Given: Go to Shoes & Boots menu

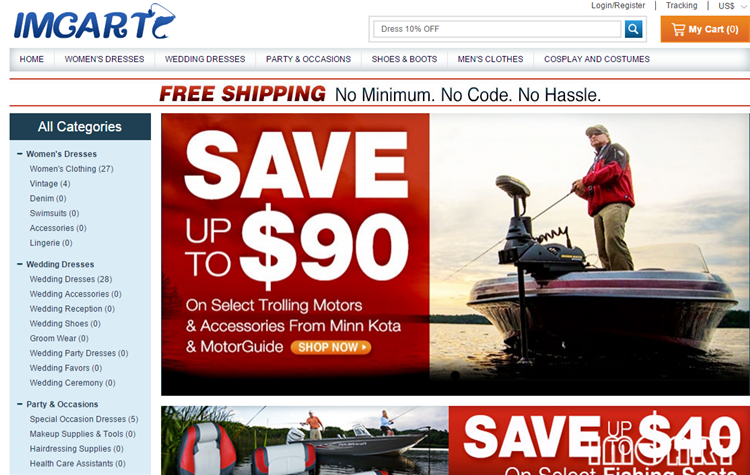Looking at the screenshot, I should (x=404, y=59).
